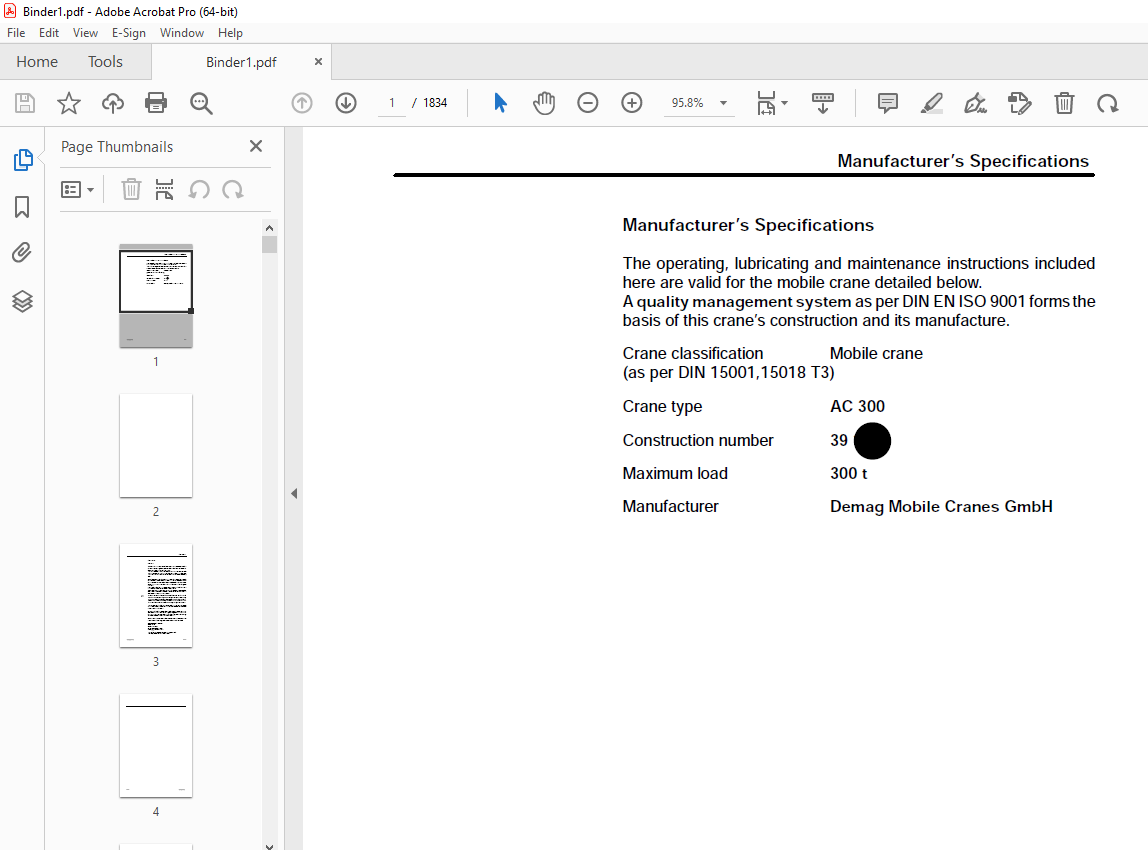Open thumbnails panel options dropdown
The height and width of the screenshot is (850, 1148).
point(78,190)
